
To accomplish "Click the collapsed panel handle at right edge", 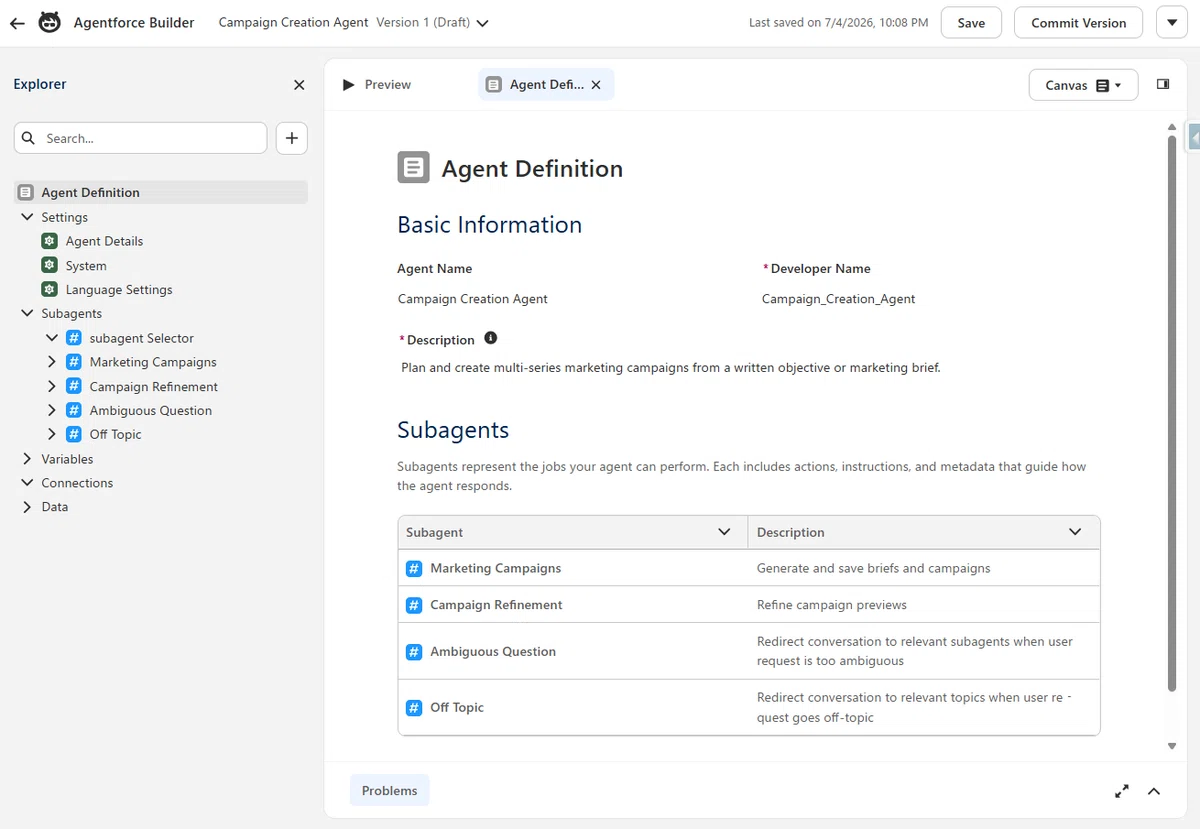I will pyautogui.click(x=1193, y=137).
